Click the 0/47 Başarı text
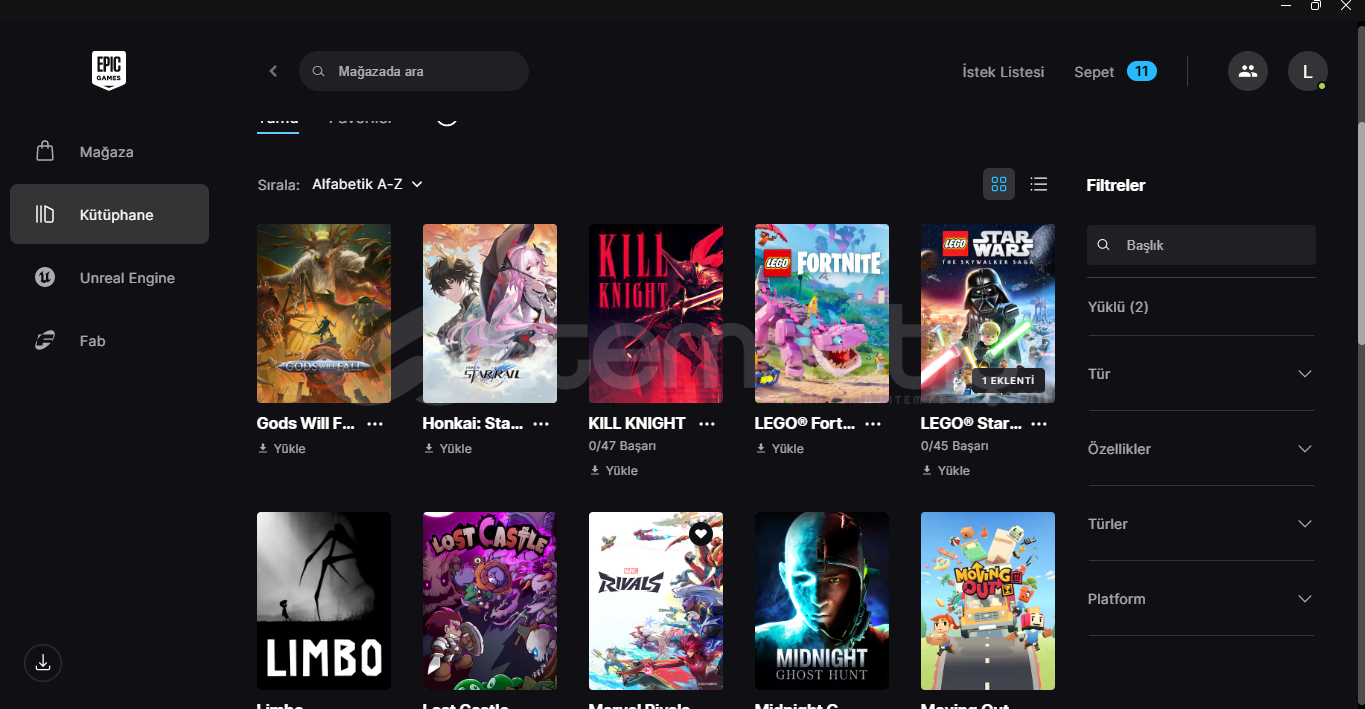The height and width of the screenshot is (709, 1365). coord(622,446)
